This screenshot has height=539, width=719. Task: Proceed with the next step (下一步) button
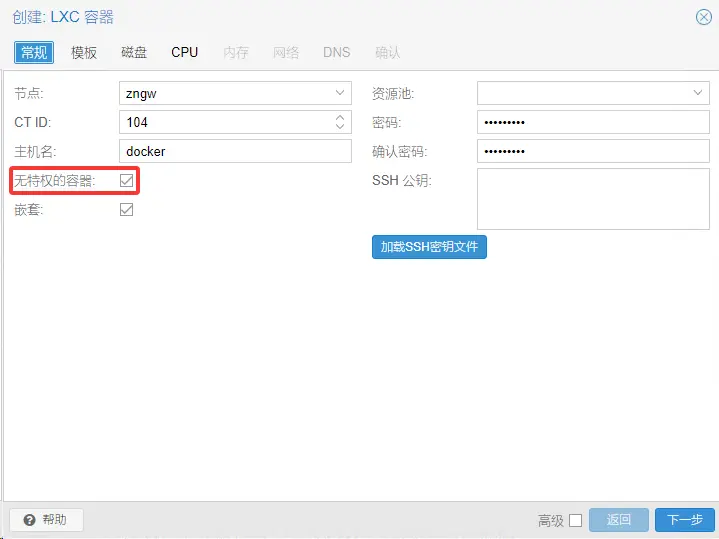685,520
